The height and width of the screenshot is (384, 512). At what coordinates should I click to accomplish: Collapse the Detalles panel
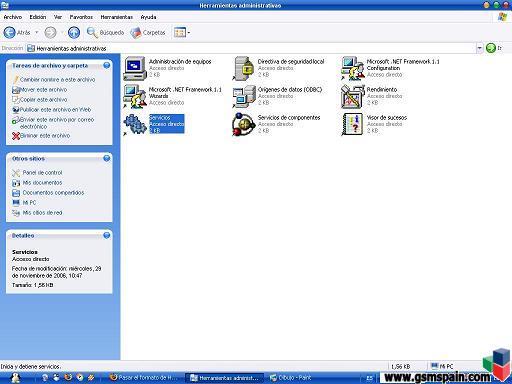107,235
